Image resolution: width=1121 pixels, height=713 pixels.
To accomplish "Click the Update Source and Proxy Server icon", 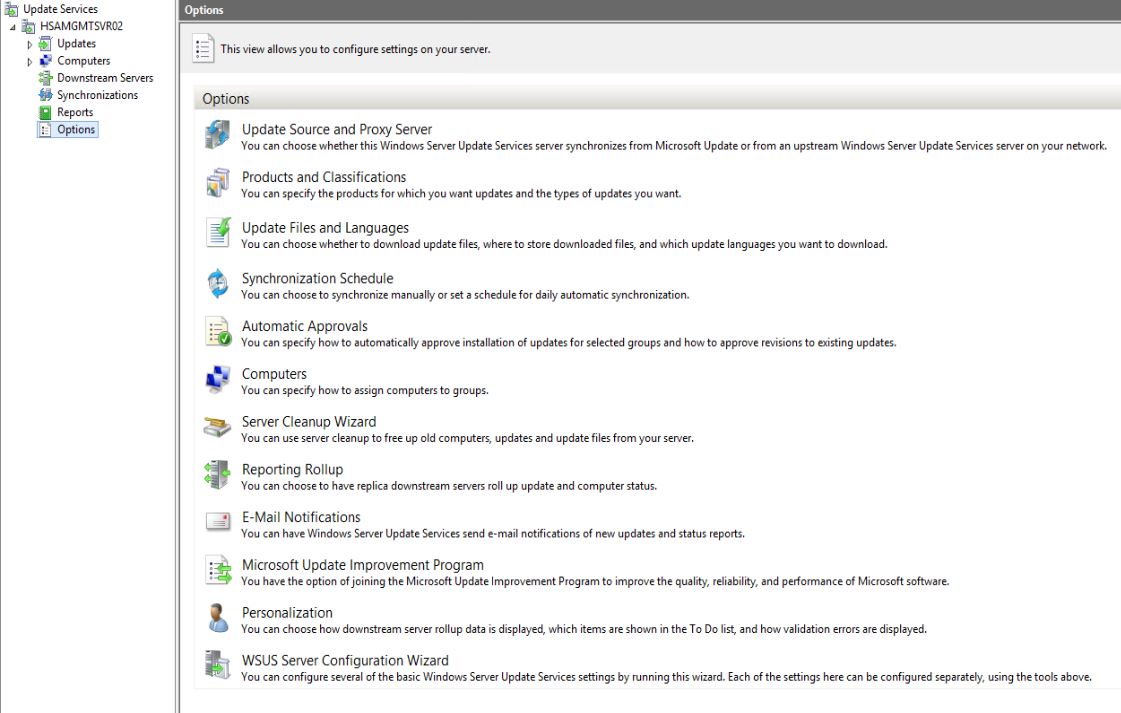I will click(x=217, y=134).
